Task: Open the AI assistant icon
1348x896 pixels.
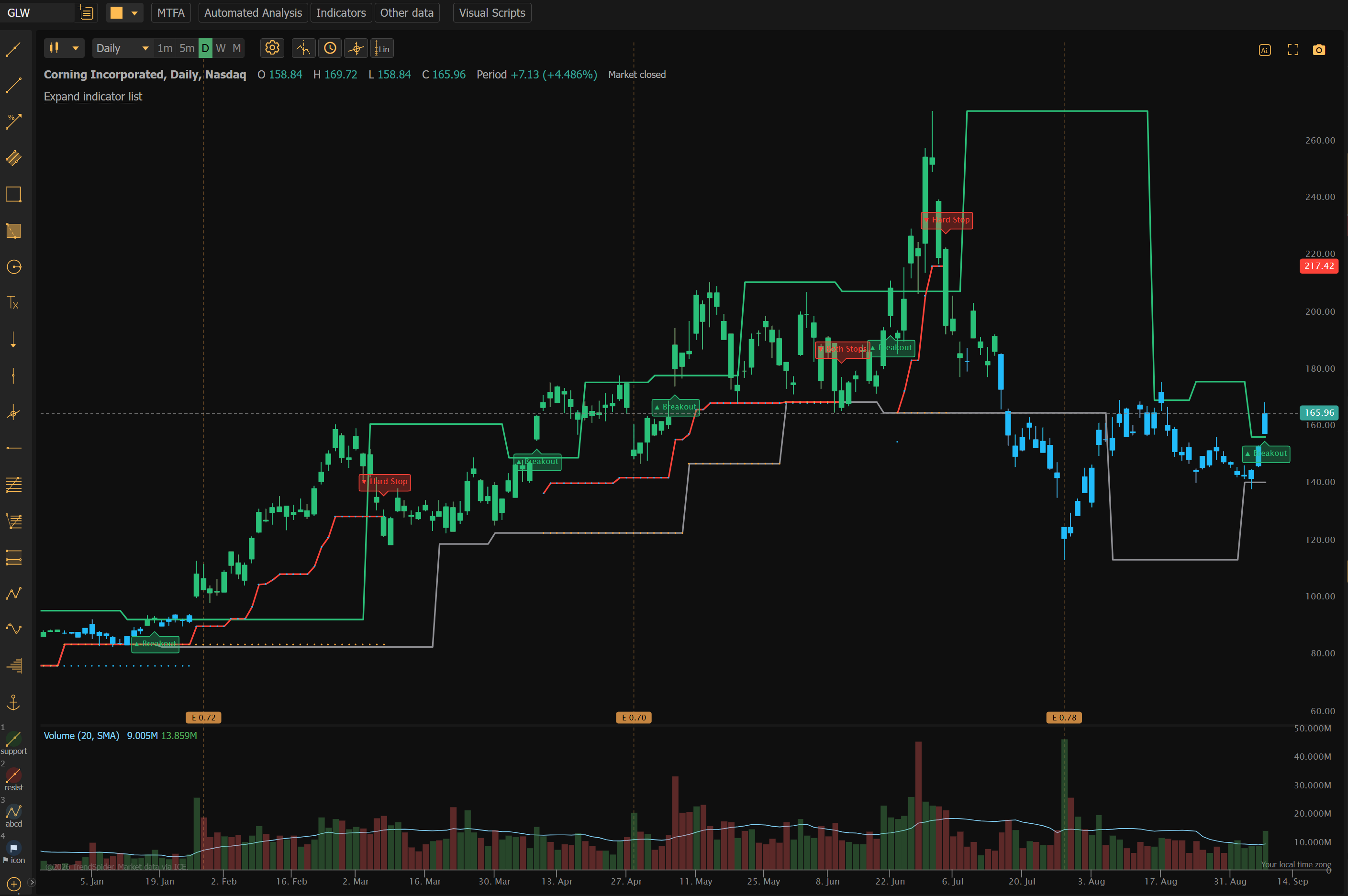Action: coord(1265,50)
